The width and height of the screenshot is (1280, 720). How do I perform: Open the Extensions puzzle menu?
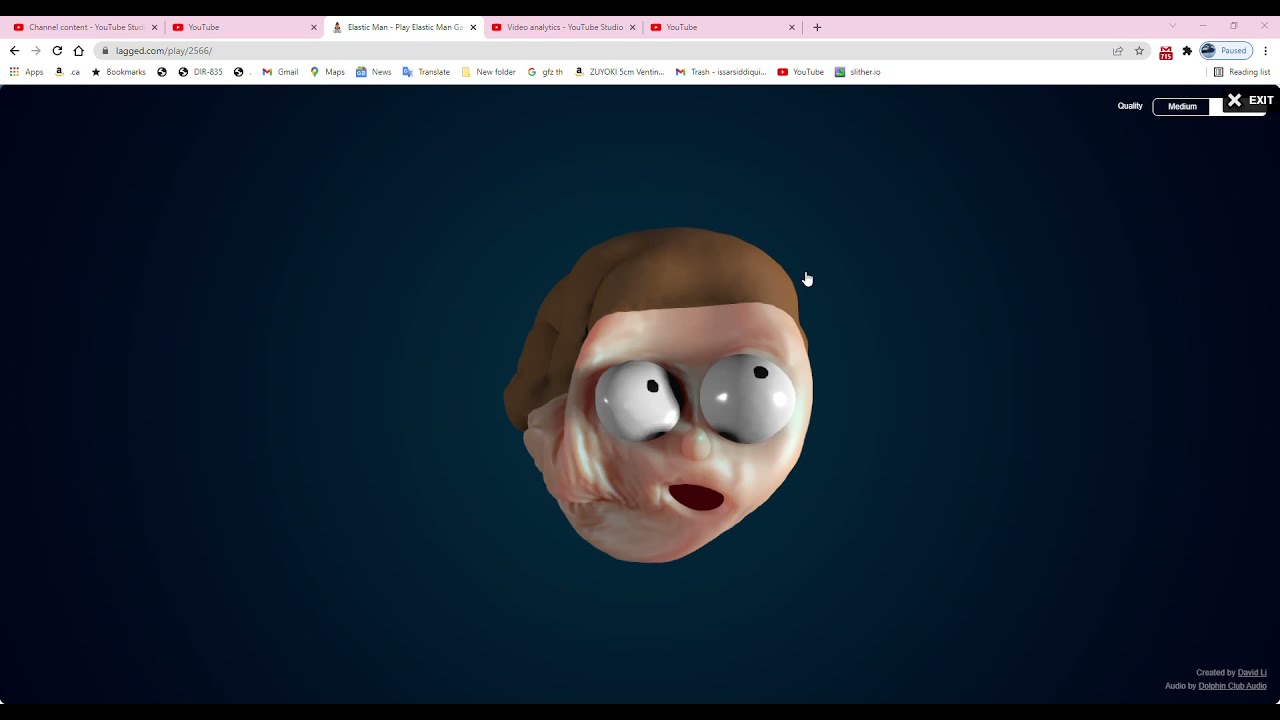[1187, 51]
